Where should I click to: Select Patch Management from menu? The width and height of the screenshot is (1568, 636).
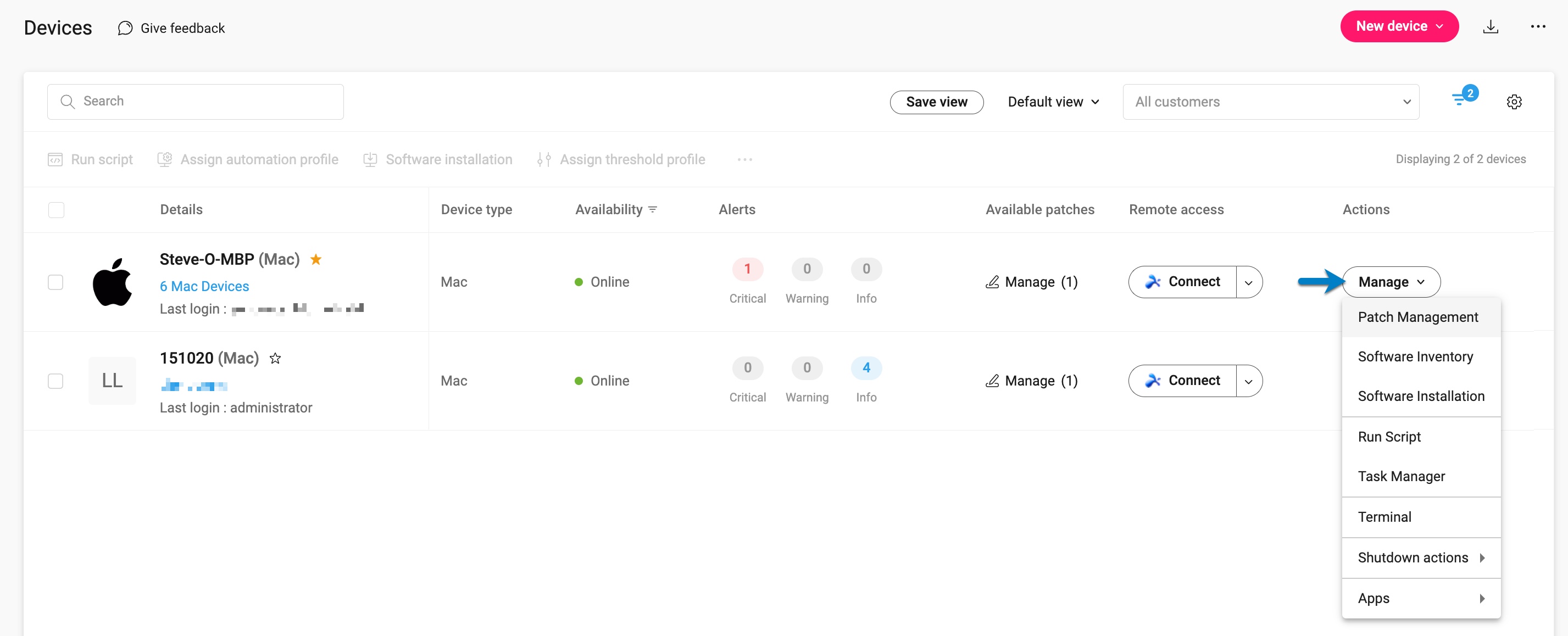(1420, 317)
